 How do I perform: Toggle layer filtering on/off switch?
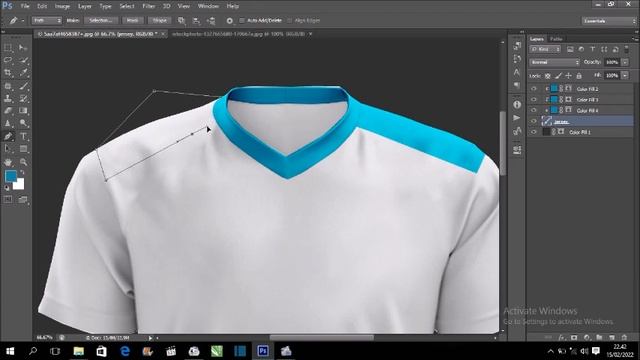[627, 49]
